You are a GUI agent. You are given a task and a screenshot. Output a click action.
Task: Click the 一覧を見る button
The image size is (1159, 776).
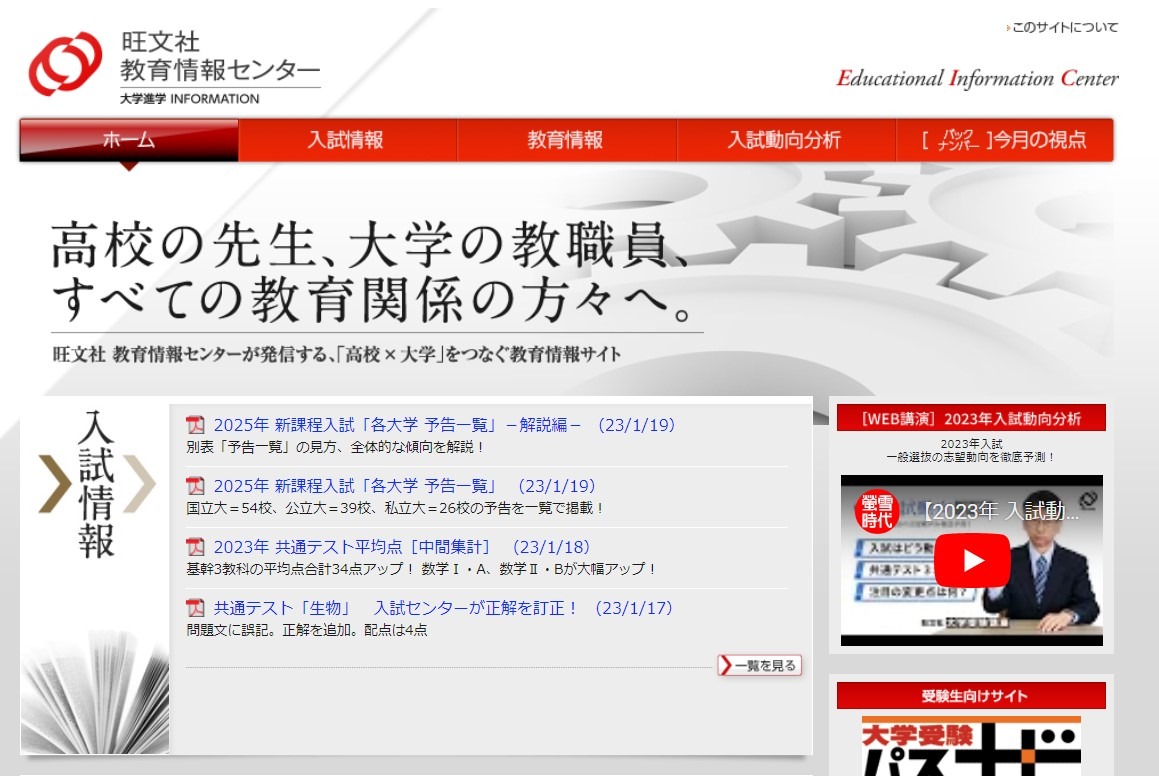pos(760,664)
